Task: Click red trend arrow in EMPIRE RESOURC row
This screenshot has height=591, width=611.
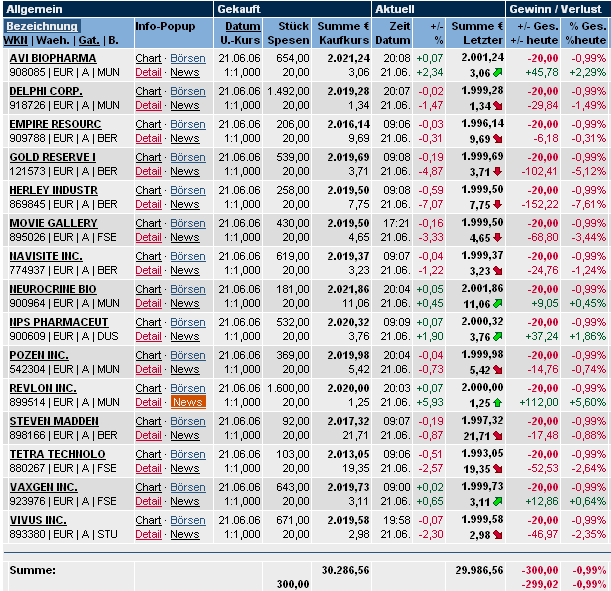Action: click(498, 139)
